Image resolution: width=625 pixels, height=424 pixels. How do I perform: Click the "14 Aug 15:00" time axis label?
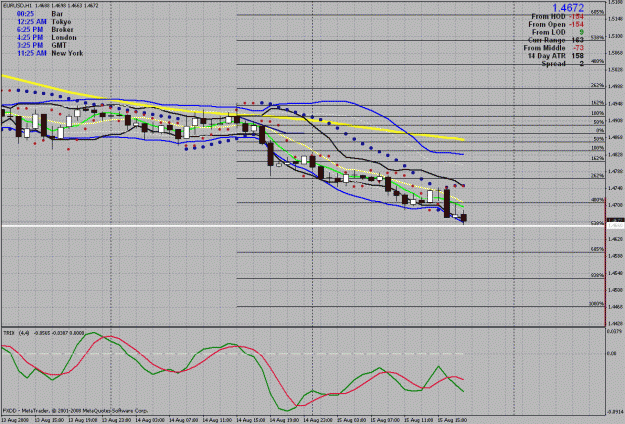pyautogui.click(x=250, y=420)
